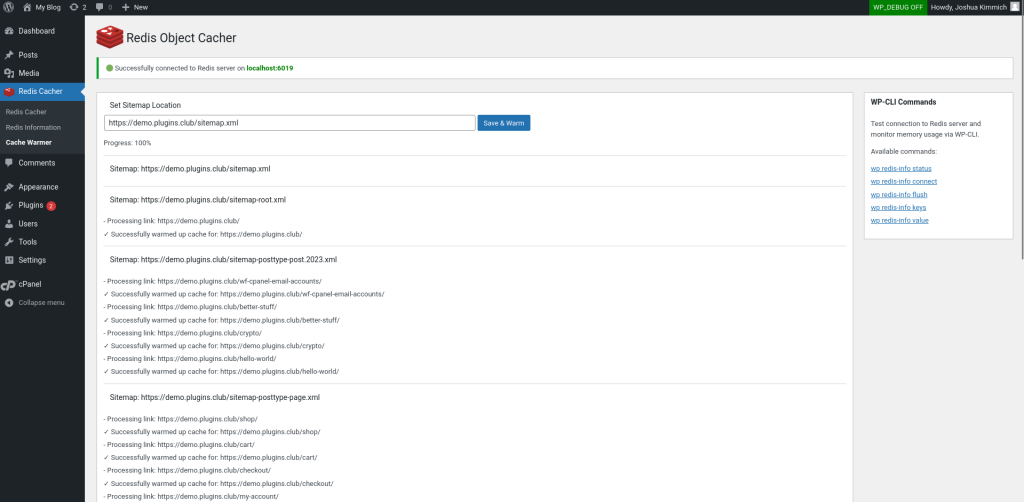Click the updates icon showing 2
The width and height of the screenshot is (1024, 502).
tap(74, 7)
